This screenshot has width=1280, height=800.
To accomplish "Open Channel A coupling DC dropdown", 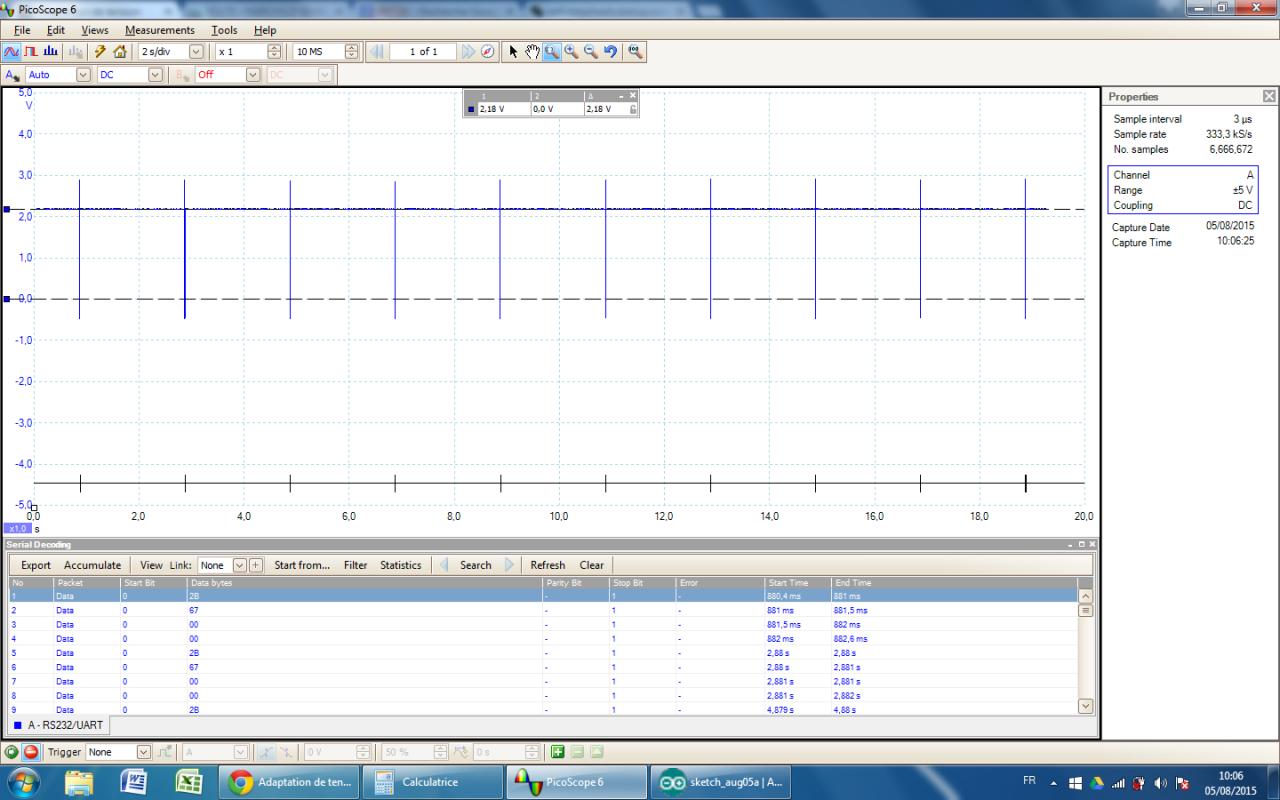I will [x=155, y=74].
